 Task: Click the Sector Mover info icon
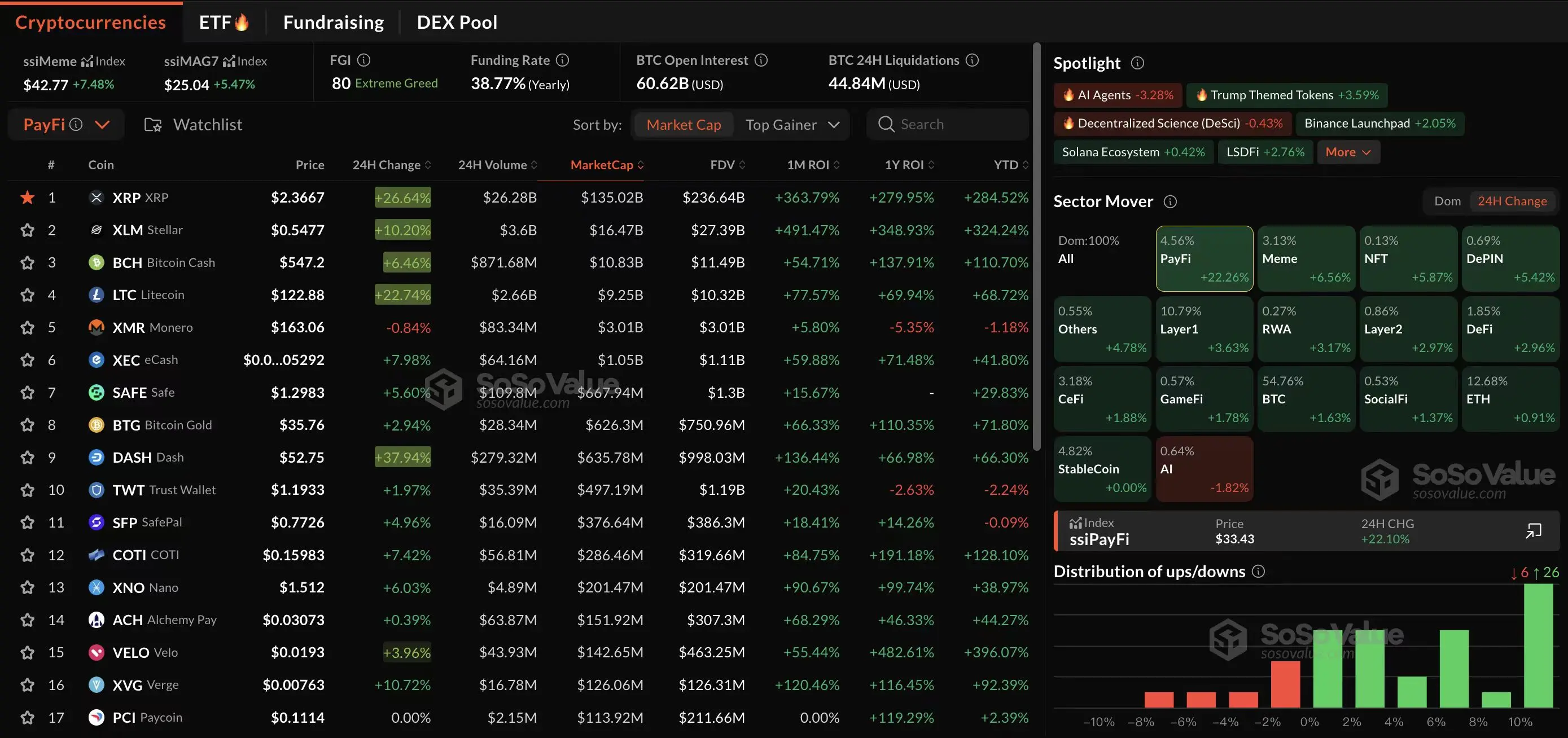pos(1170,201)
